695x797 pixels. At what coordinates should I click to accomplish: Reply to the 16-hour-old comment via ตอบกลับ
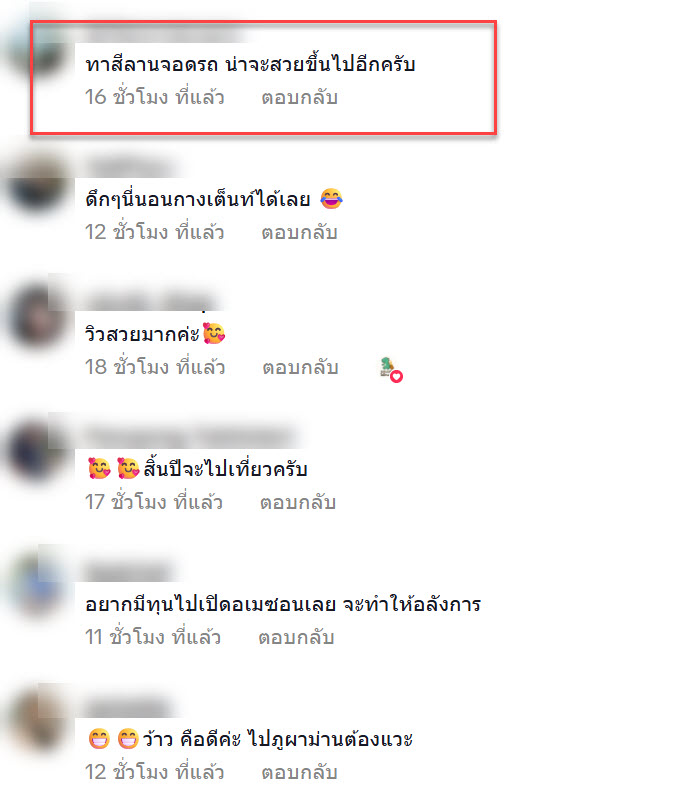[299, 97]
